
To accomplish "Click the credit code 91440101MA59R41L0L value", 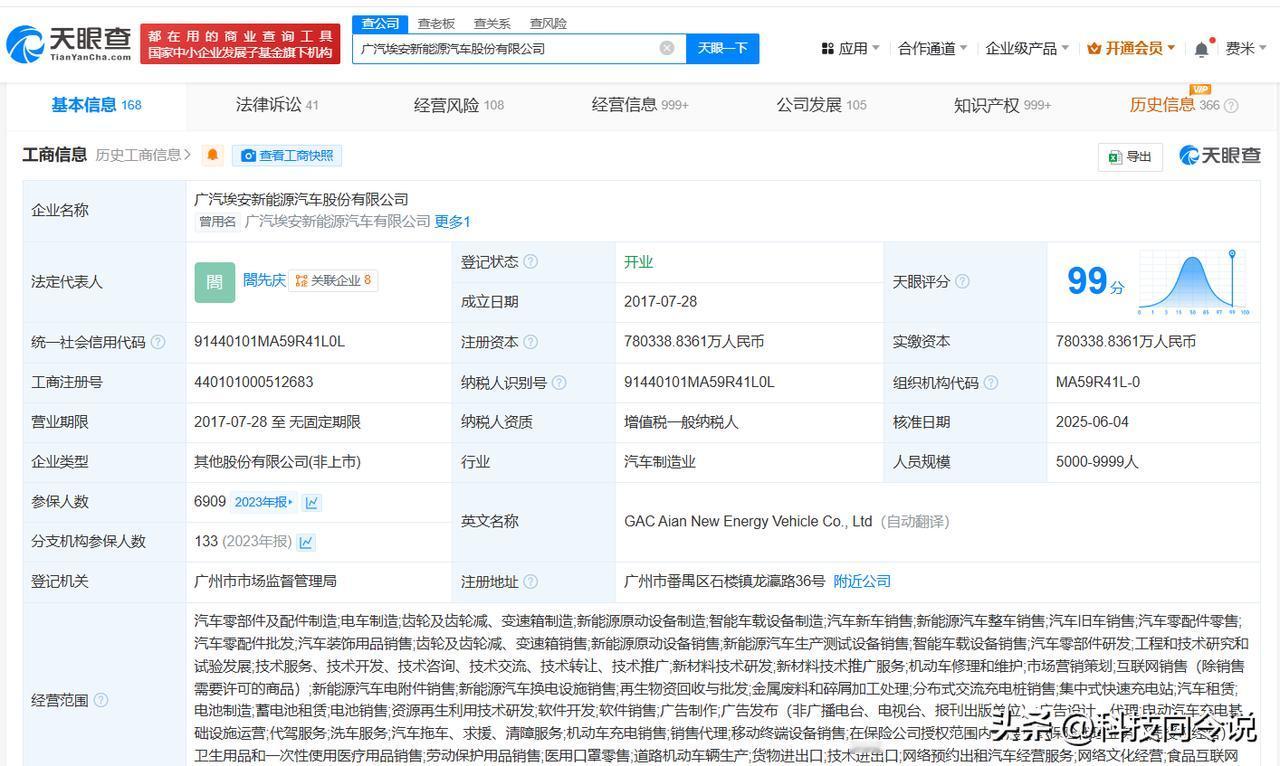I will point(269,342).
